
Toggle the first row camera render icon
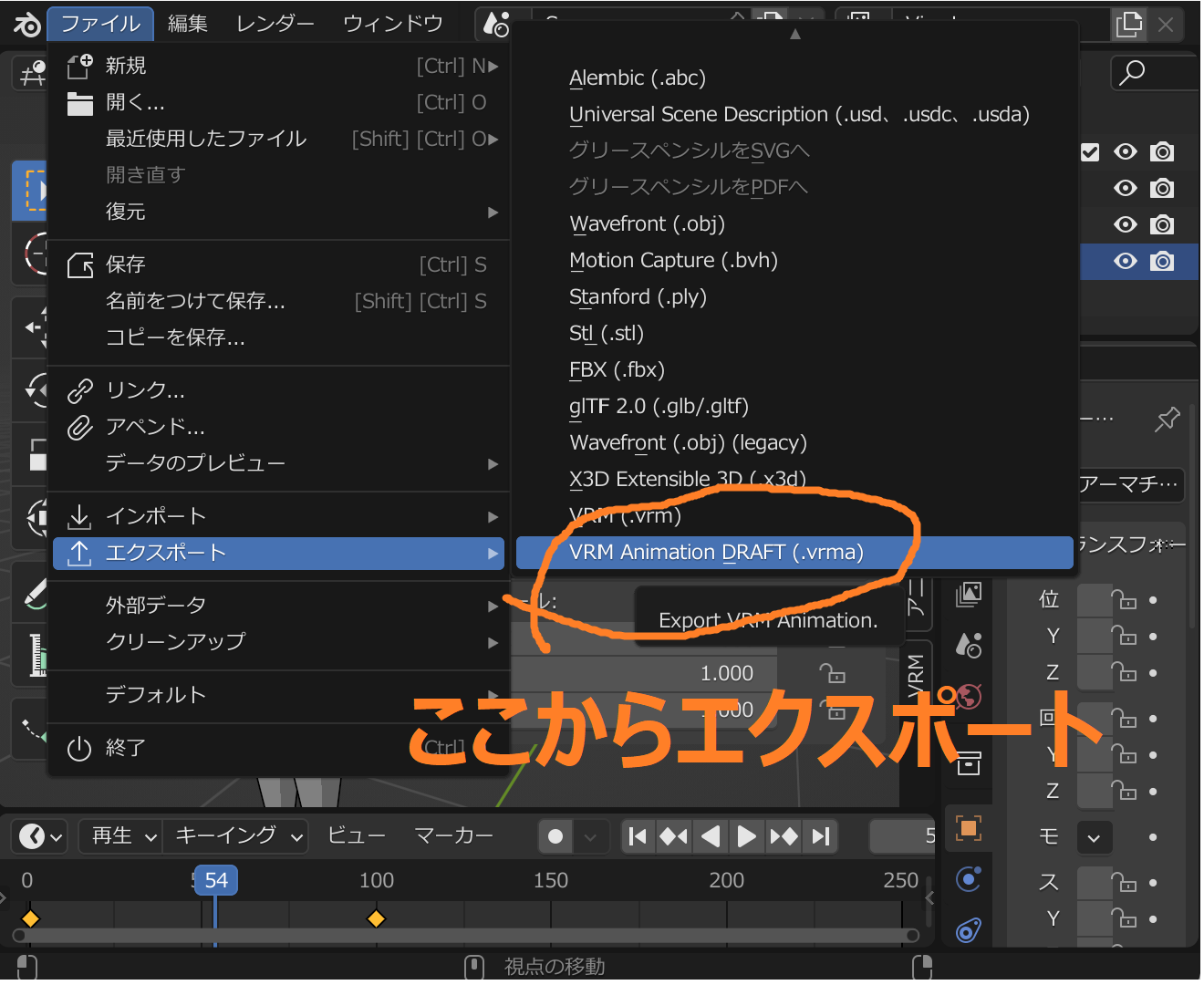[1162, 152]
